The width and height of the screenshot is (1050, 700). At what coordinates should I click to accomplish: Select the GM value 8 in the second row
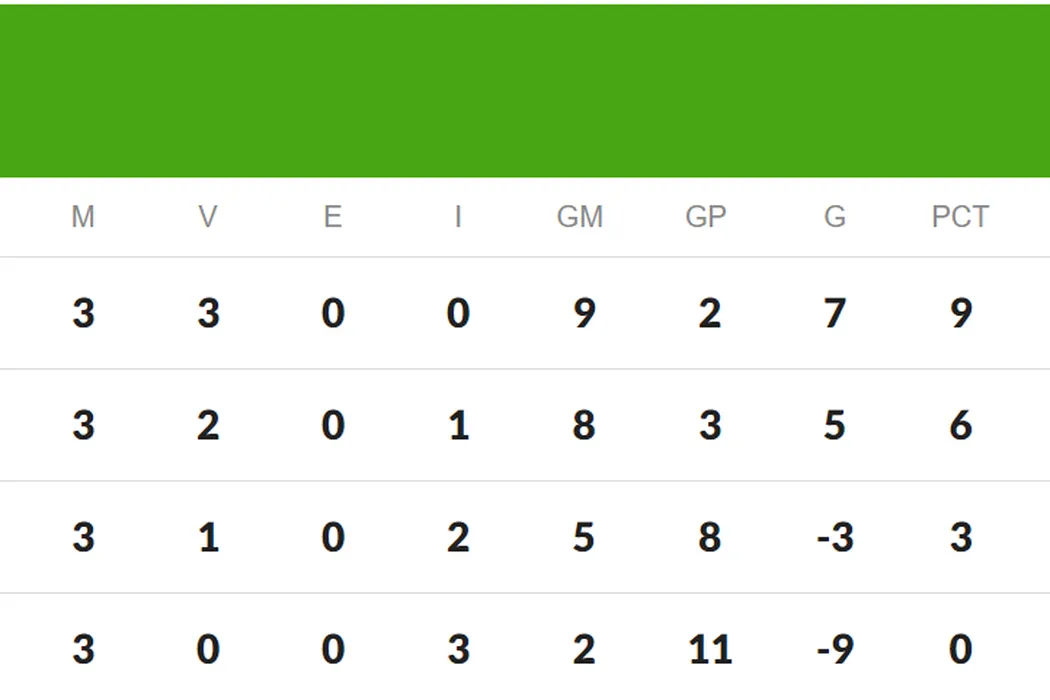[584, 426]
